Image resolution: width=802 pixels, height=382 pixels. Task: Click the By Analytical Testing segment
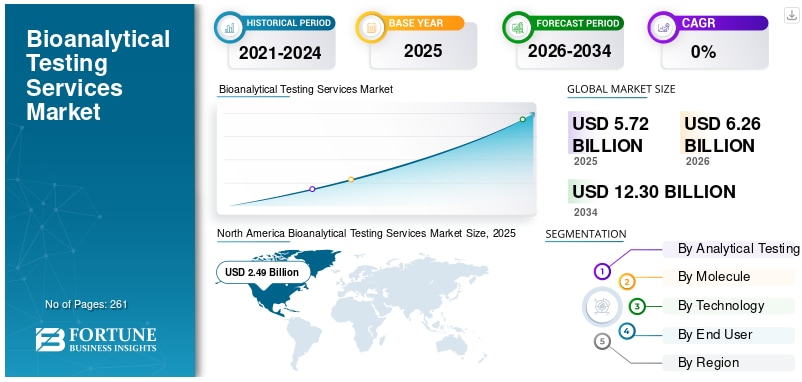pos(731,249)
